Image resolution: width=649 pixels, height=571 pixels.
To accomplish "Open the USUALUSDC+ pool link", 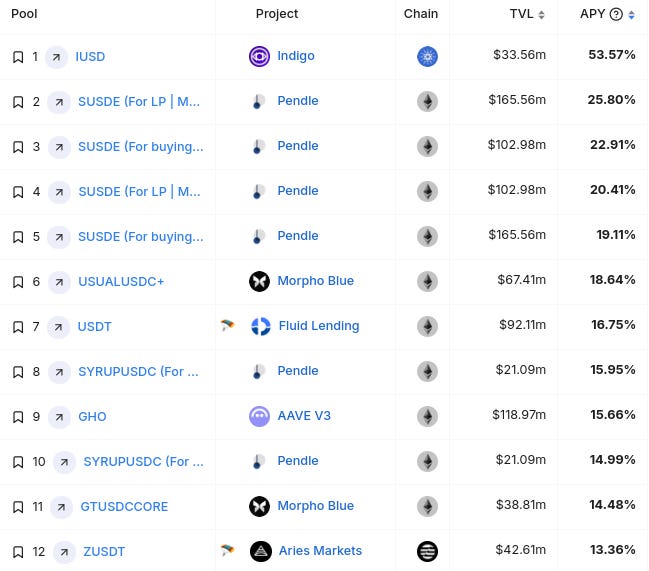I will tap(121, 282).
